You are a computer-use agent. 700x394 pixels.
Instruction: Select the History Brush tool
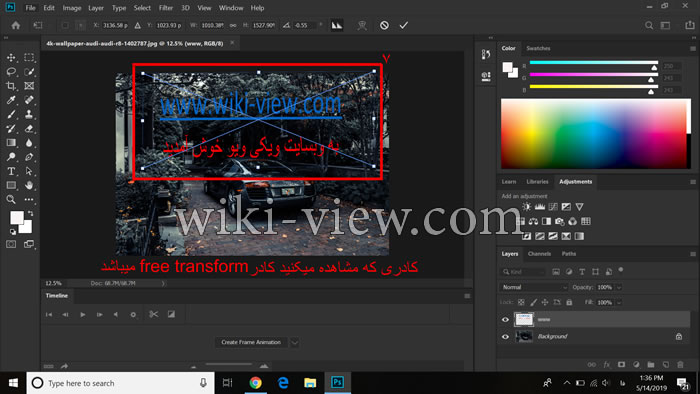(11, 129)
